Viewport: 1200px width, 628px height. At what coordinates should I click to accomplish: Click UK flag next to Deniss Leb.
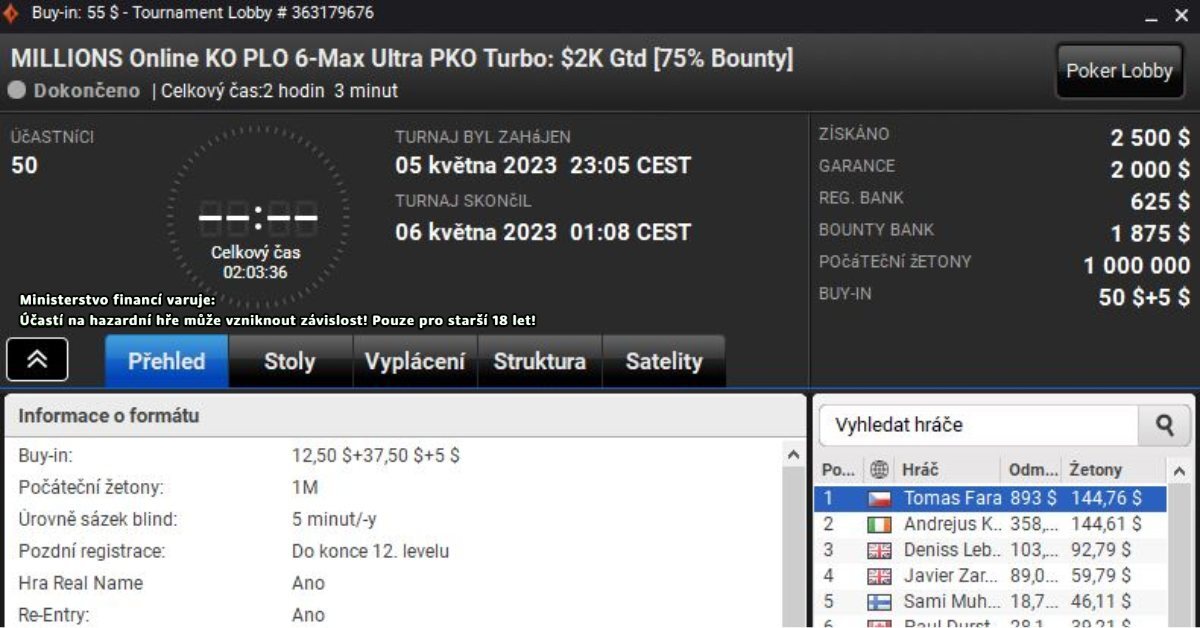[879, 550]
